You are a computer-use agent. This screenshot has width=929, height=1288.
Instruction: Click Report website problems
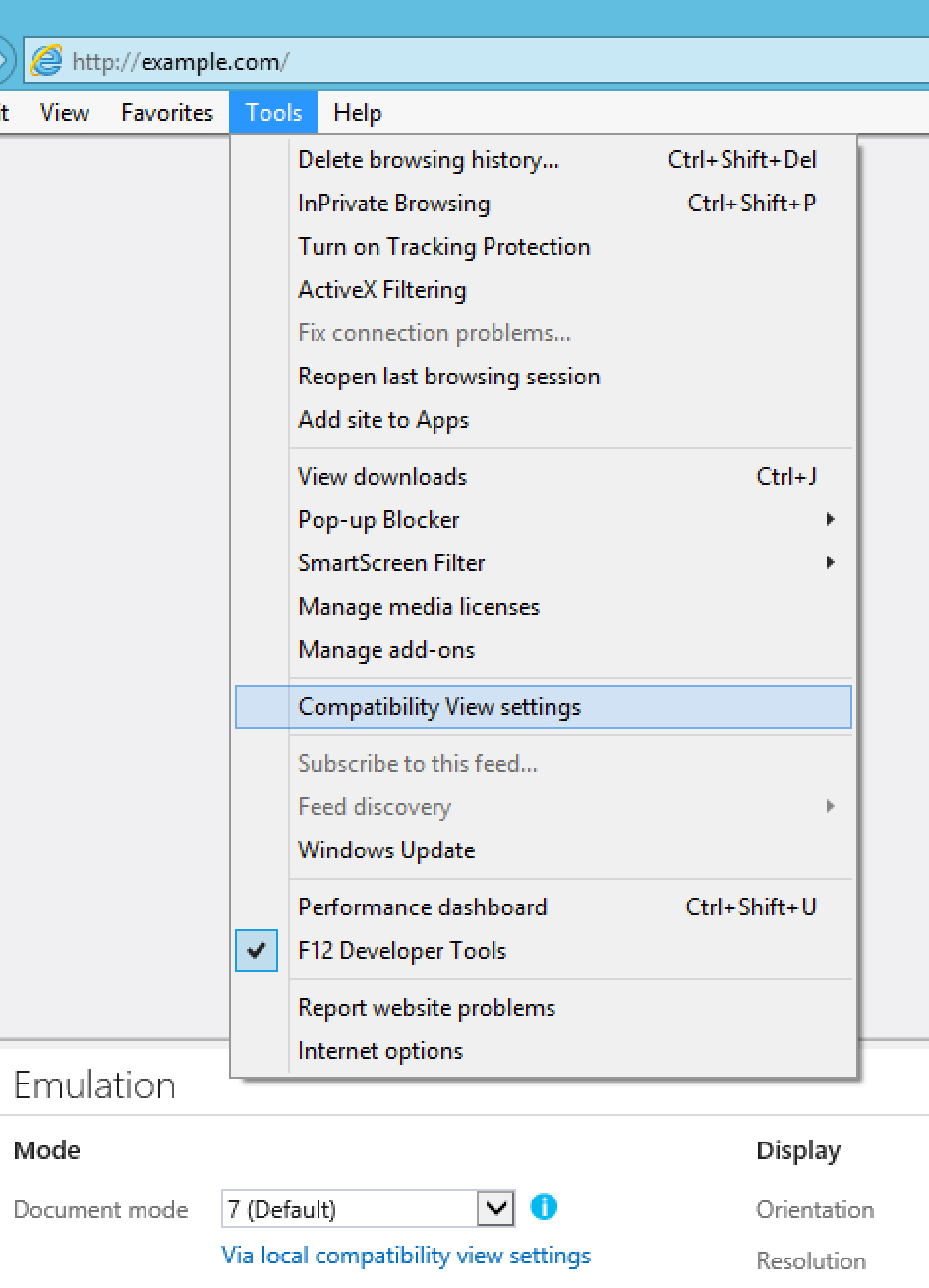427,1007
